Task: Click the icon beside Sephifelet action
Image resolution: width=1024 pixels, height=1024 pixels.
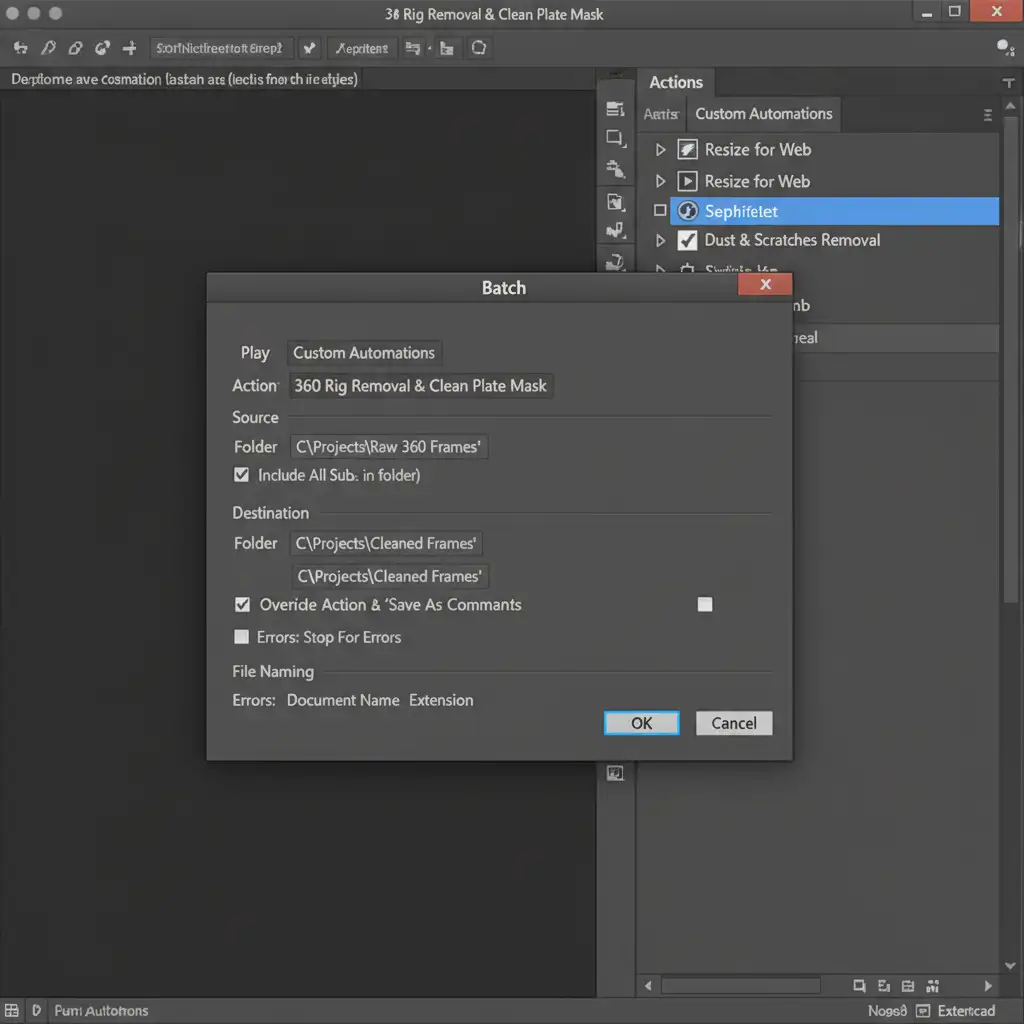Action: (x=687, y=211)
